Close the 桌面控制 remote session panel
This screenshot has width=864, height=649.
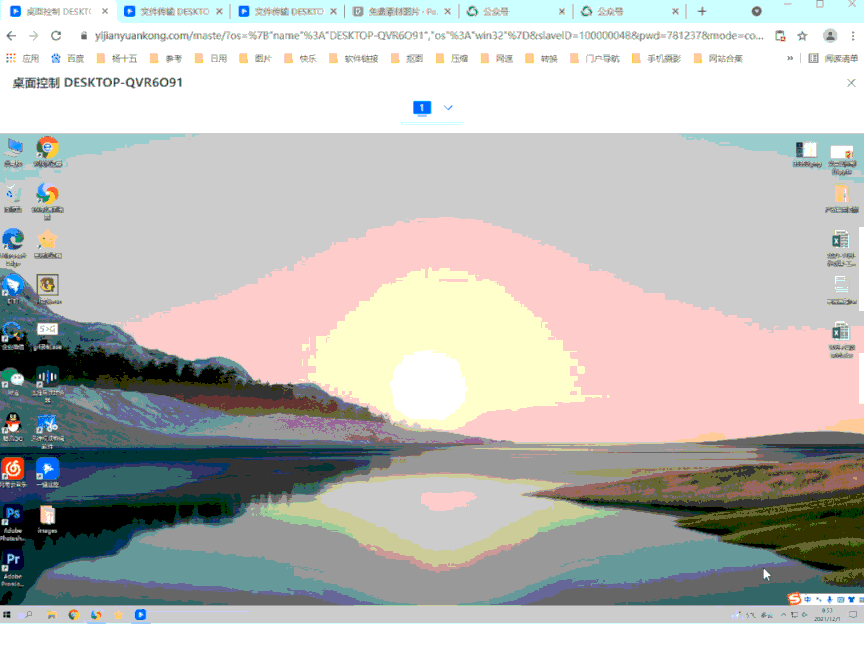[x=850, y=83]
